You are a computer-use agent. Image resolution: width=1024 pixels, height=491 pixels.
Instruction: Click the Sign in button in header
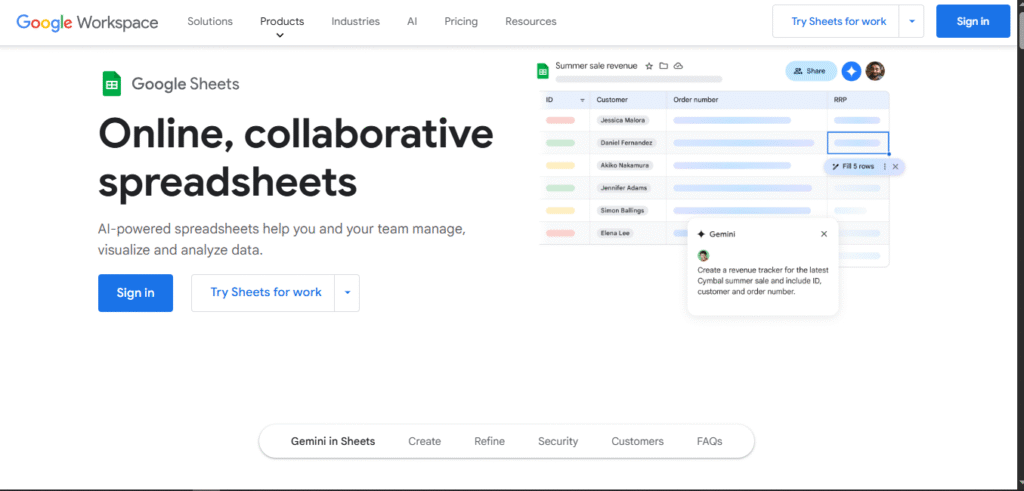[972, 21]
